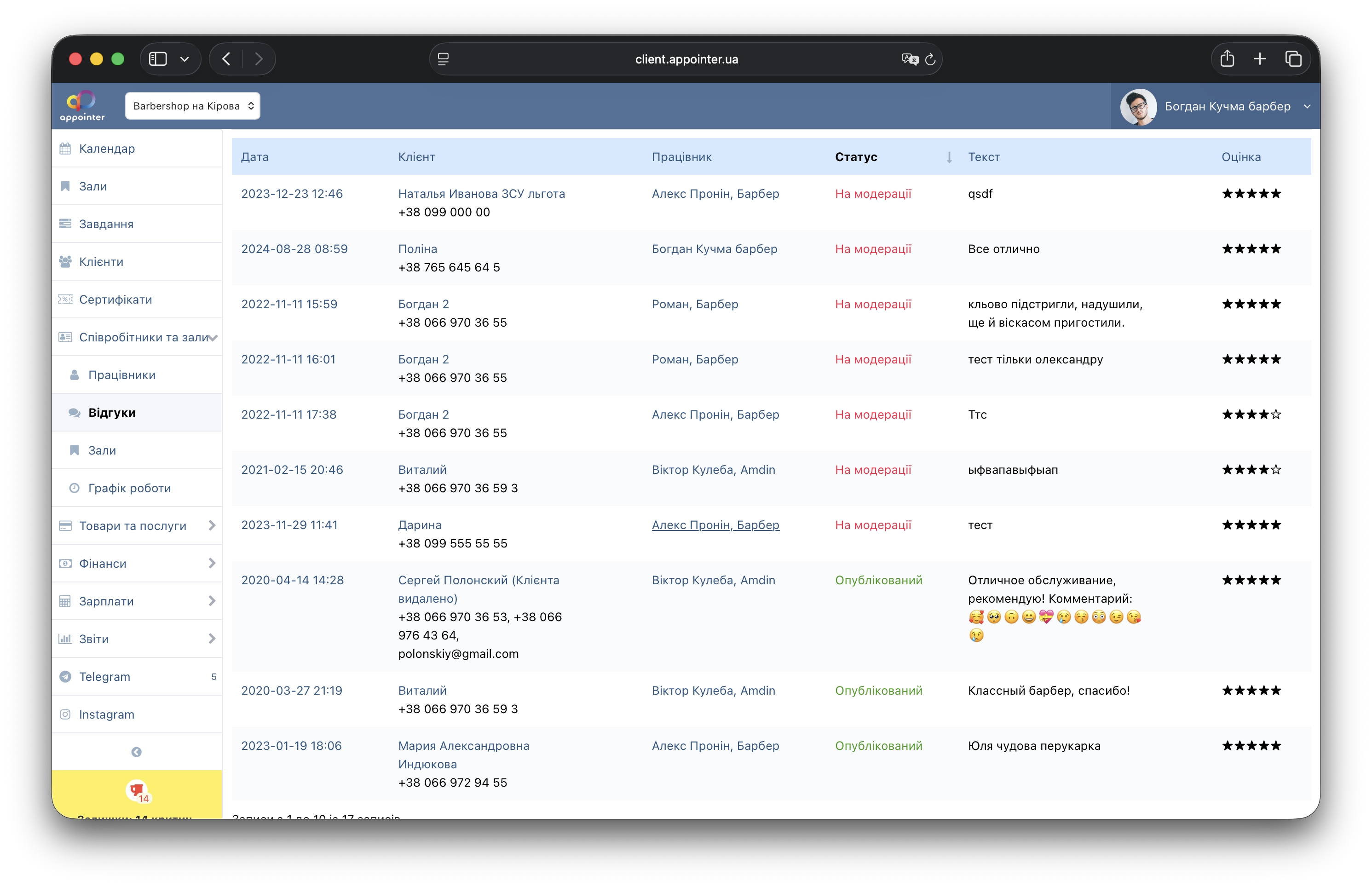This screenshot has height=887, width=1372.
Task: Click the Instagram sidebar icon
Action: (66, 714)
